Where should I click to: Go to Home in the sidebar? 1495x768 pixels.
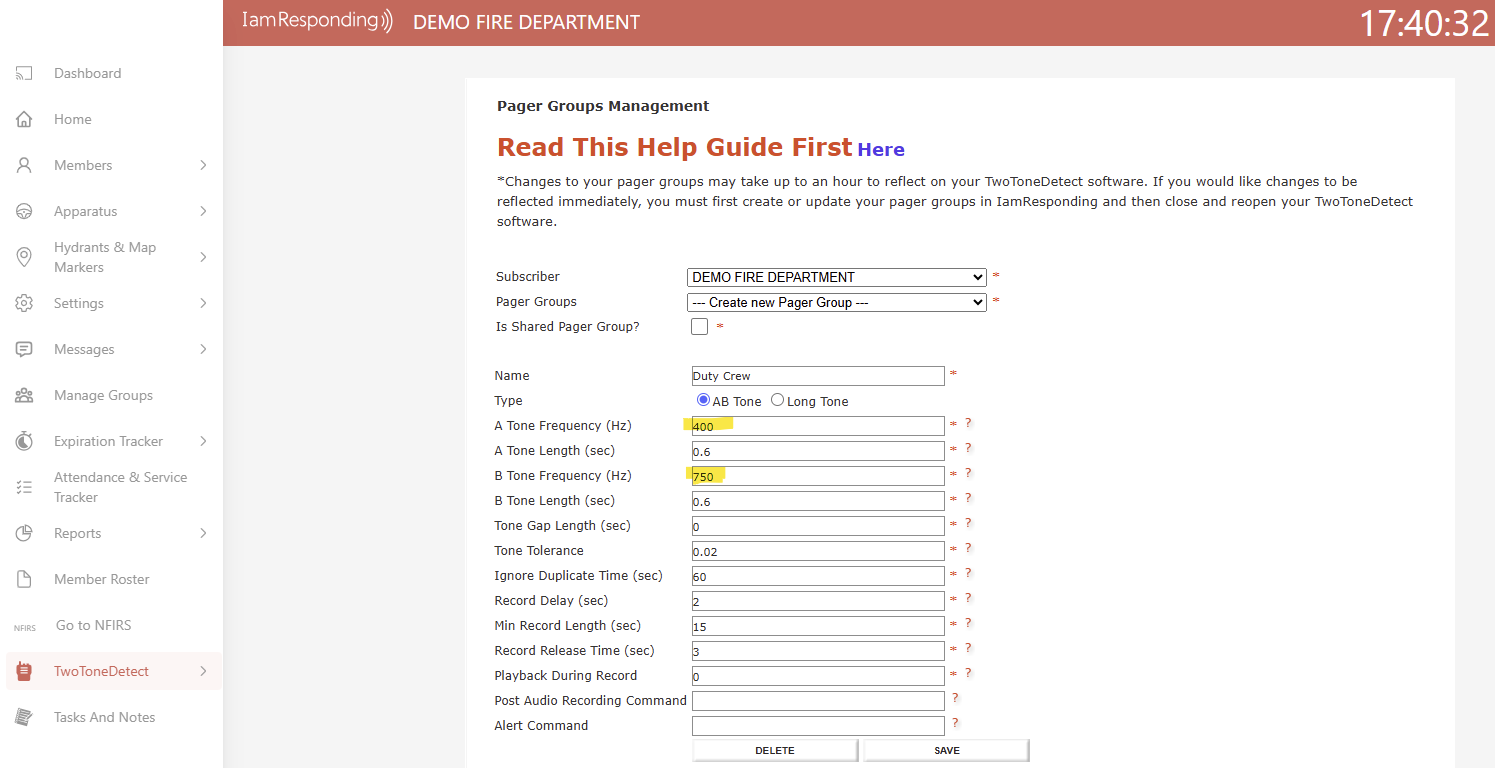coord(73,119)
